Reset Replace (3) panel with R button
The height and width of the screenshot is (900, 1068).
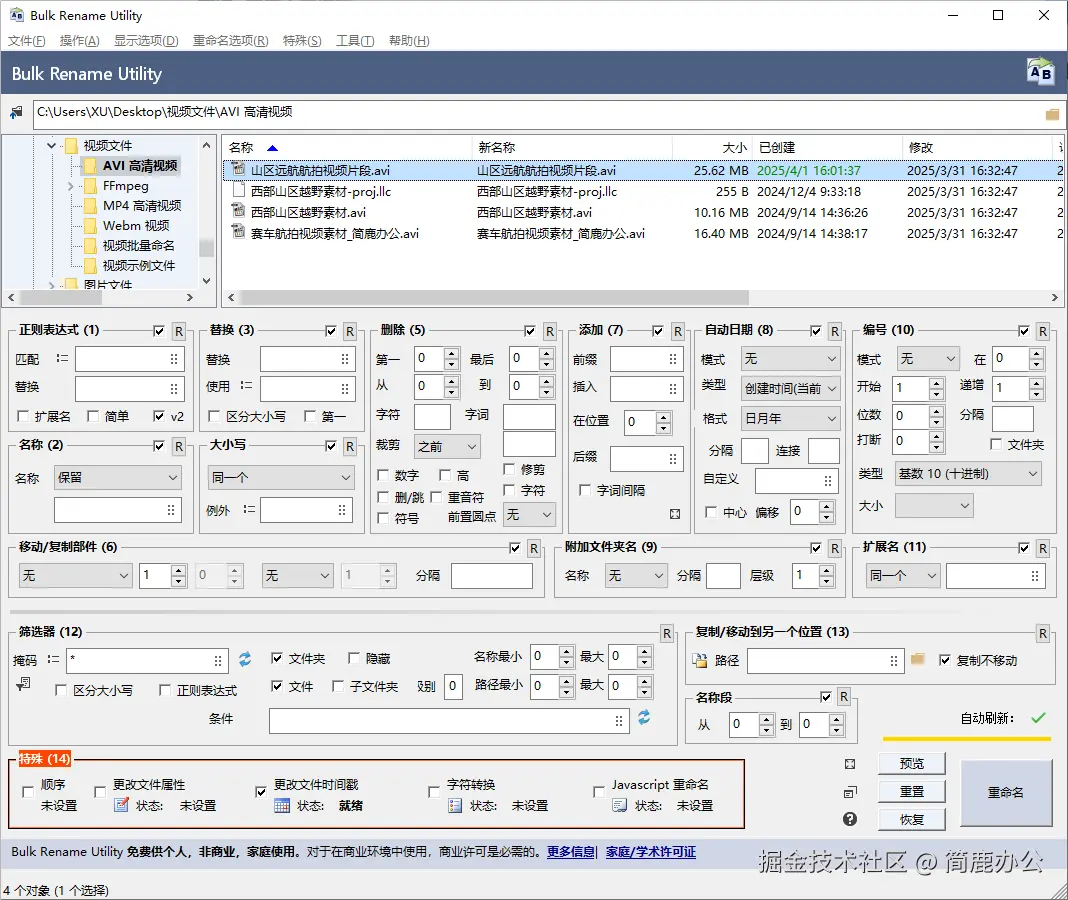coord(349,331)
